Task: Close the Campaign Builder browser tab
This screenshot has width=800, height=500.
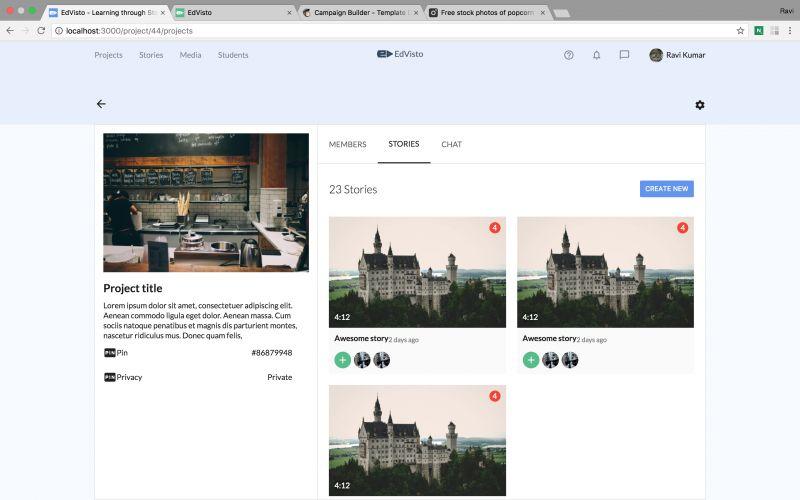Action: (x=416, y=13)
